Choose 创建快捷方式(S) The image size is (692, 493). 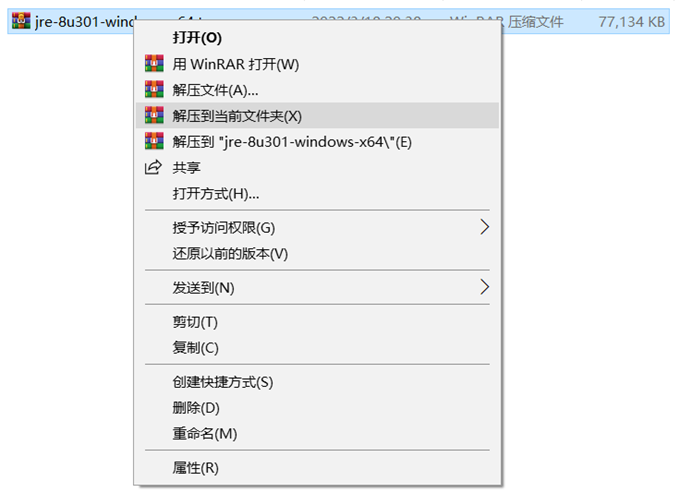223,382
